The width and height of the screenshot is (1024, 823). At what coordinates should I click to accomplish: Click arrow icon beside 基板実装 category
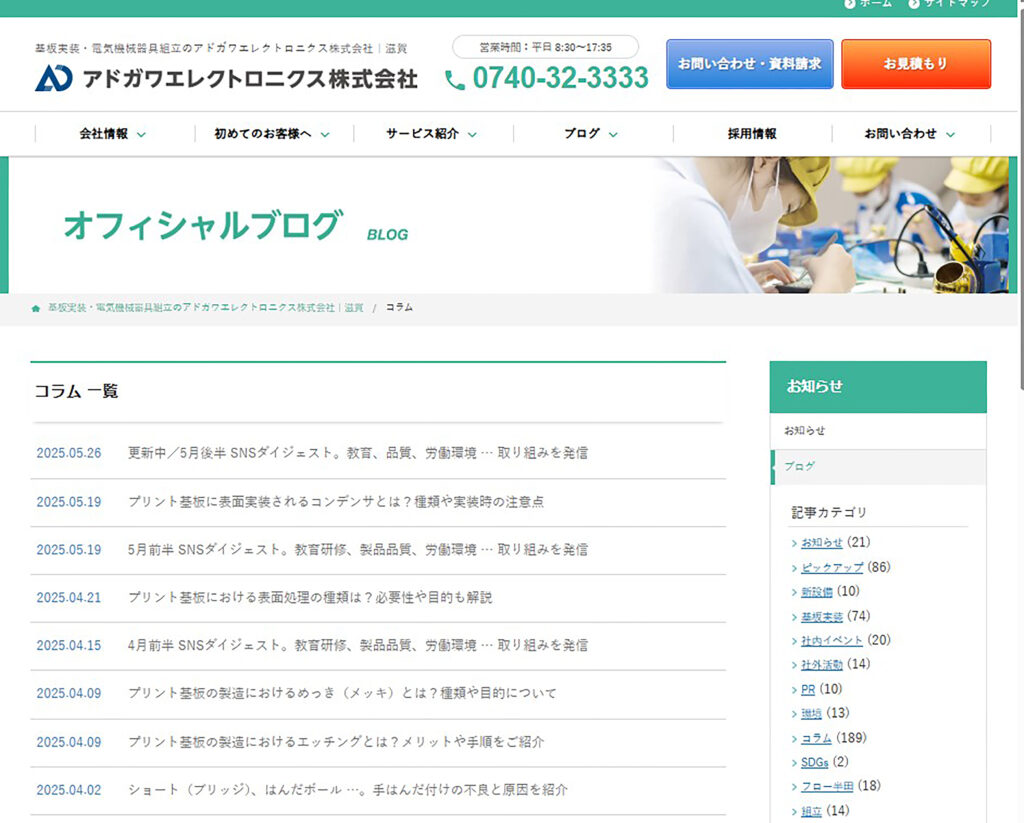(795, 617)
